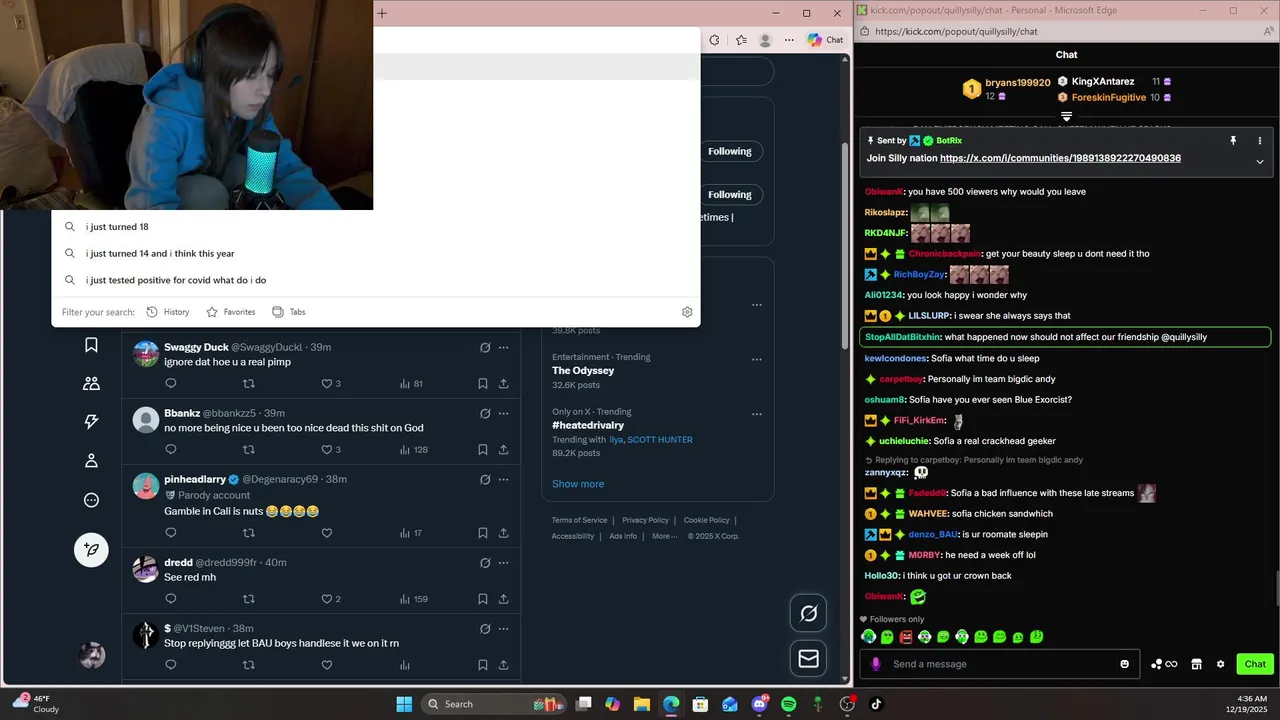Image resolution: width=1280 pixels, height=720 pixels.
Task: Open Kick chat settings gear
Action: [1220, 664]
